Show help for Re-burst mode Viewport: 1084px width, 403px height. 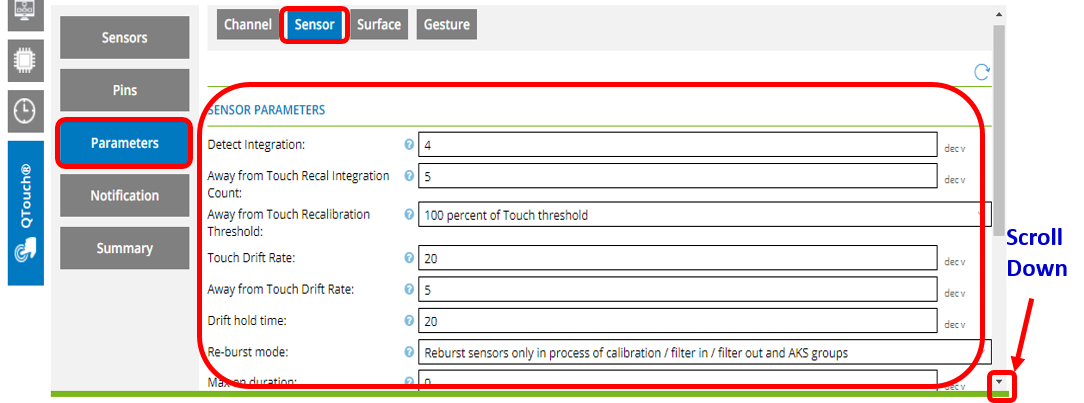(x=408, y=352)
